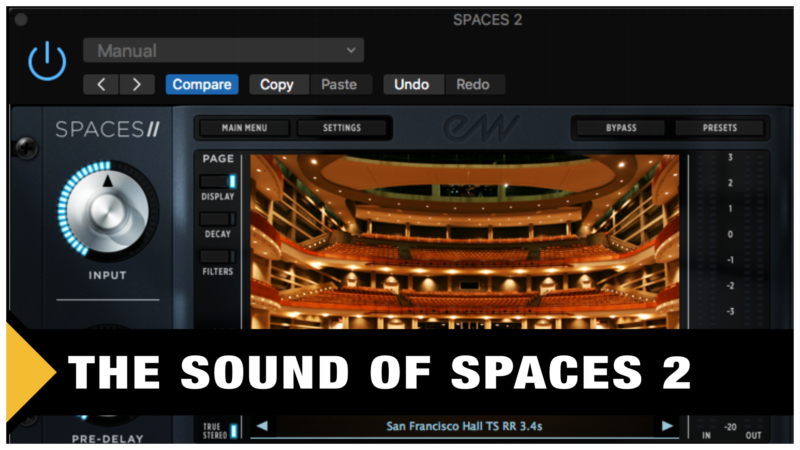Click the IN/OUT level meter
Screen dimensions: 800x450
click(x=730, y=296)
